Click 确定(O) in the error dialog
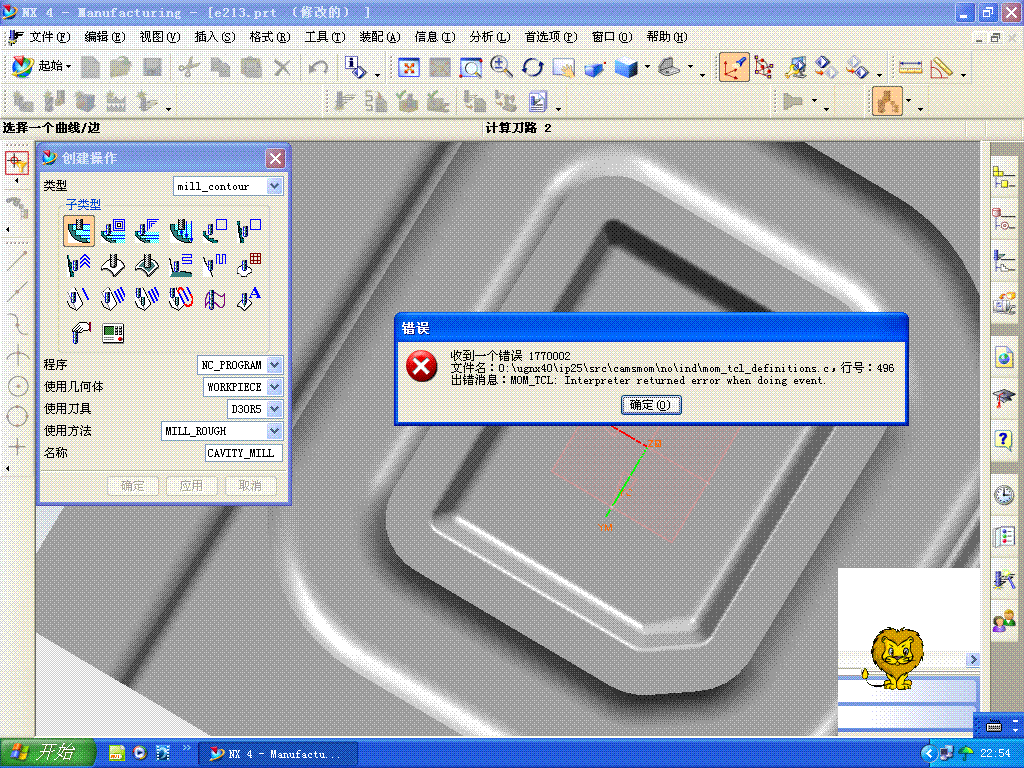Screen dimensions: 1024x768 coord(650,405)
